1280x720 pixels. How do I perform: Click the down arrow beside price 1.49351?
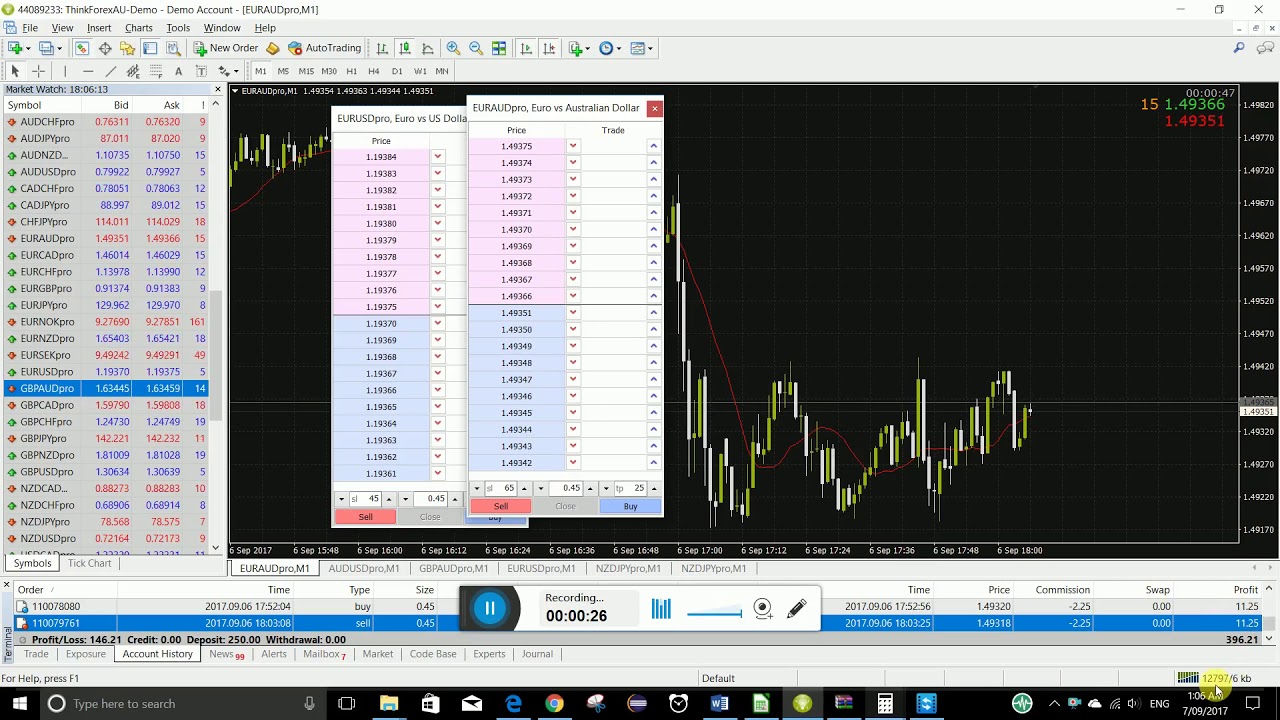(573, 313)
